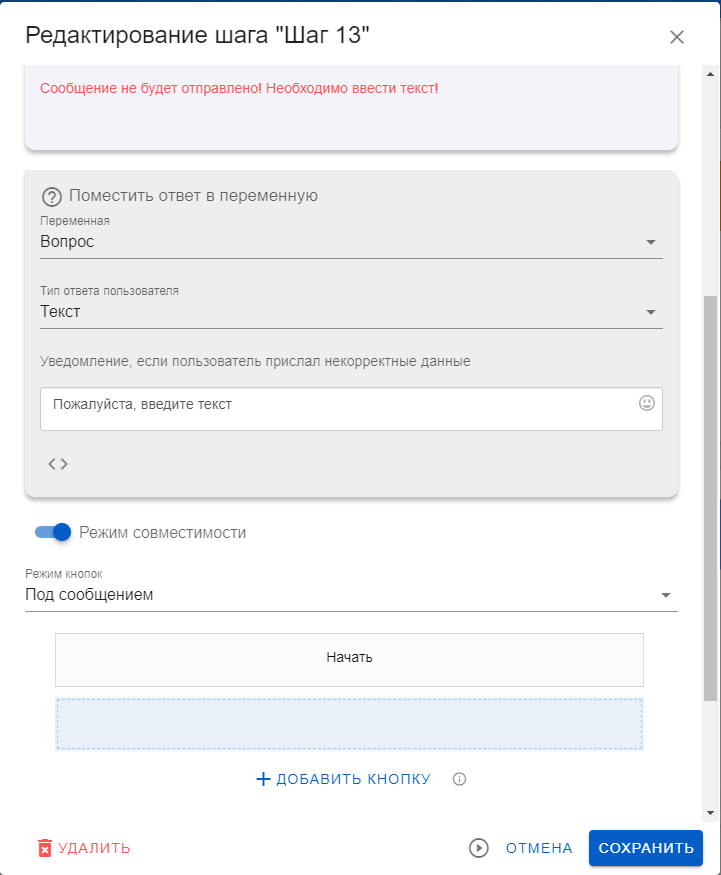This screenshot has width=721, height=875.
Task: Open Тип ответа пользователя dropdown
Action: pos(651,312)
